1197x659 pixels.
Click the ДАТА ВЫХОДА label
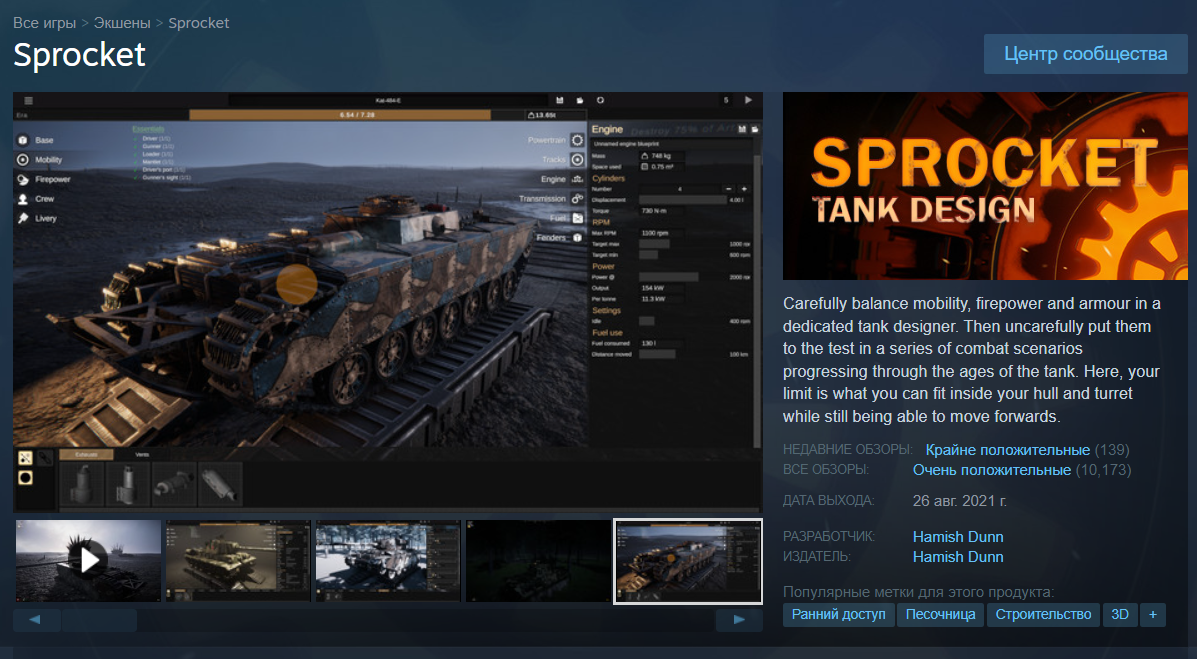(x=828, y=501)
